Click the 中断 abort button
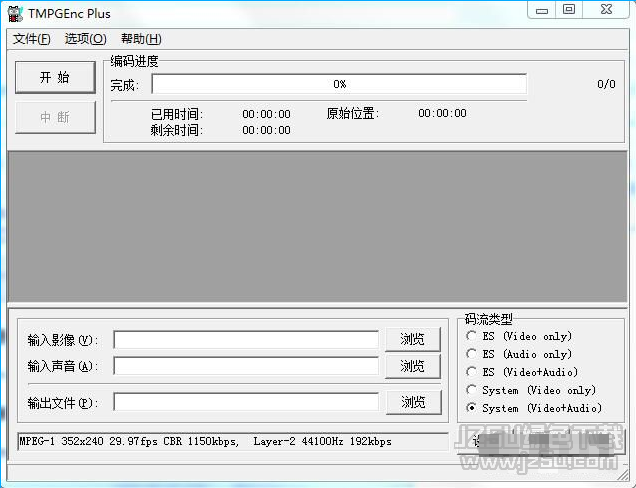Image resolution: width=636 pixels, height=488 pixels. [55, 117]
